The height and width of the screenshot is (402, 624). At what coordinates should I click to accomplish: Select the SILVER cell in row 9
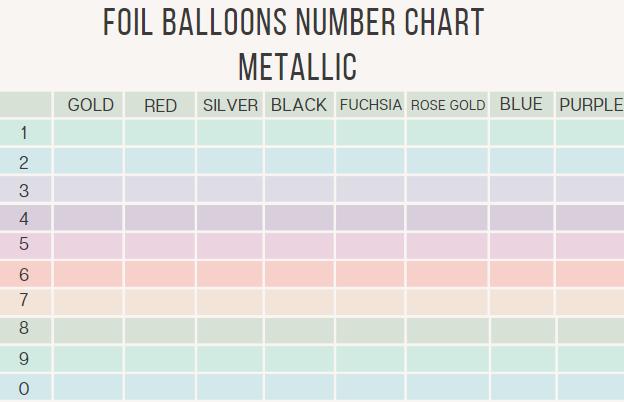click(x=230, y=359)
